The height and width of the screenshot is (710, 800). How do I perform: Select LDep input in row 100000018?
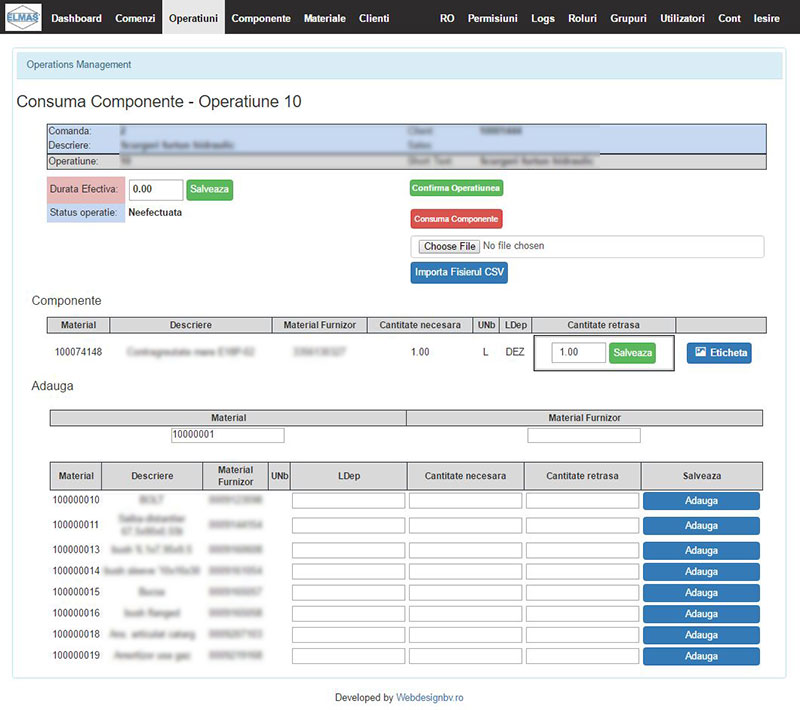348,635
